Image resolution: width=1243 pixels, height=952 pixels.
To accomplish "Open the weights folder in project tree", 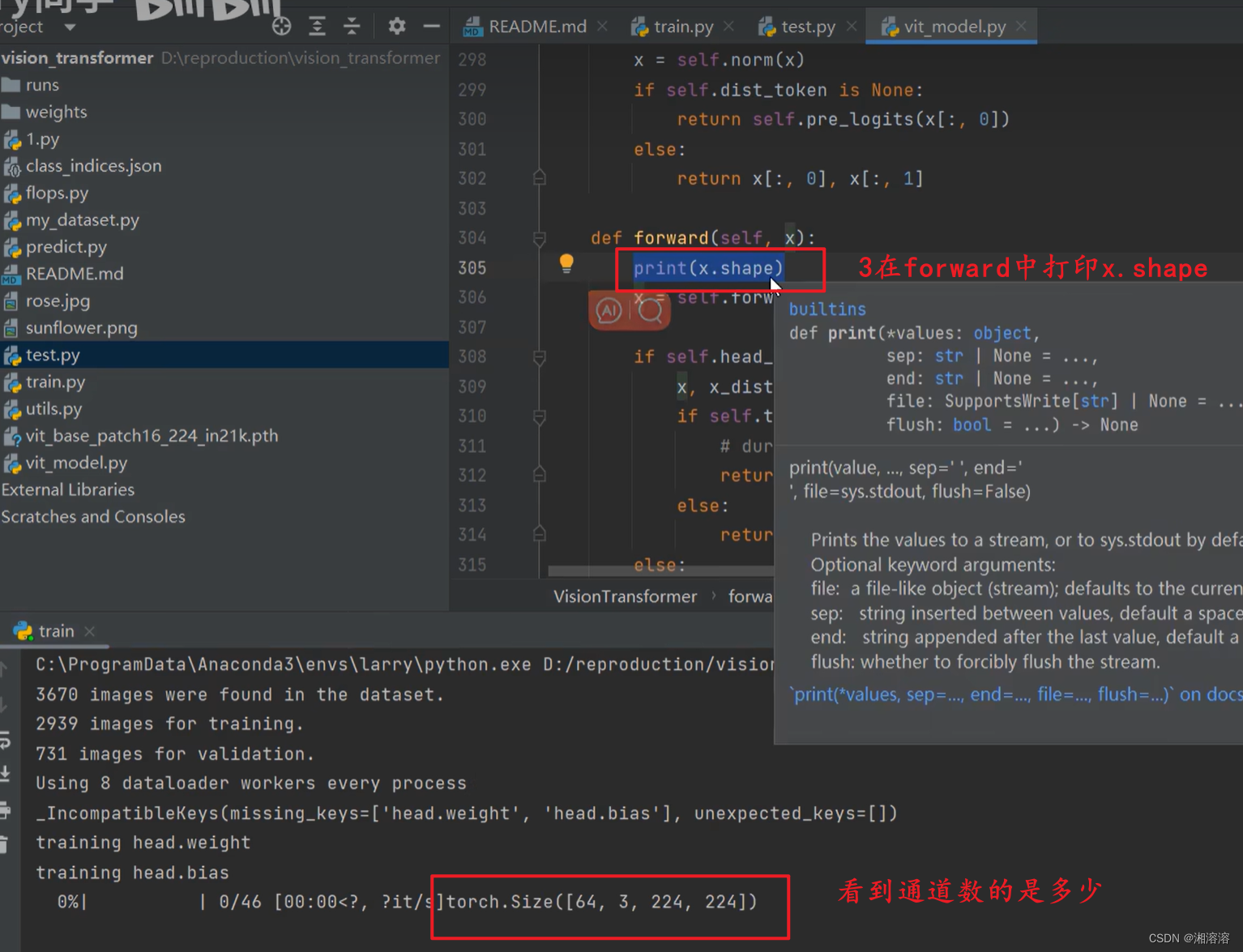I will [56, 112].
